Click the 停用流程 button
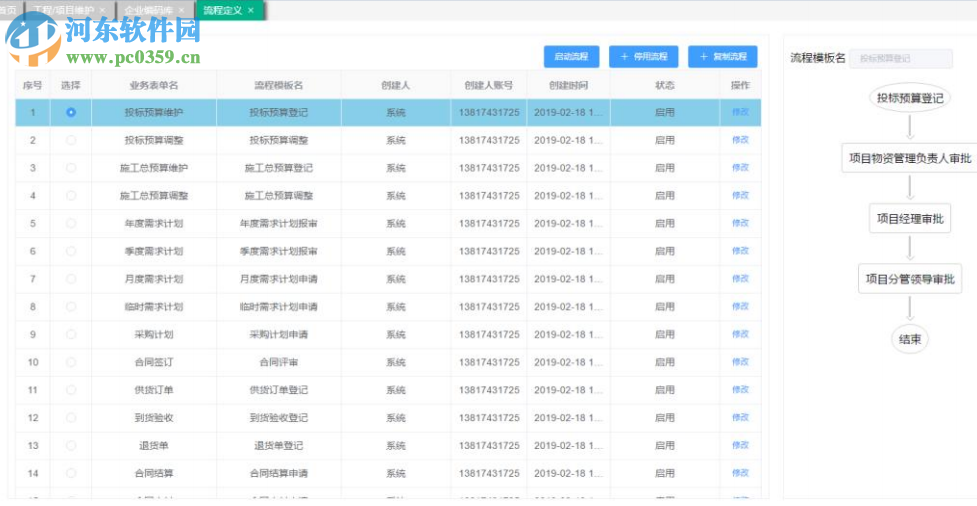This screenshot has height=506, width=977. pos(644,57)
